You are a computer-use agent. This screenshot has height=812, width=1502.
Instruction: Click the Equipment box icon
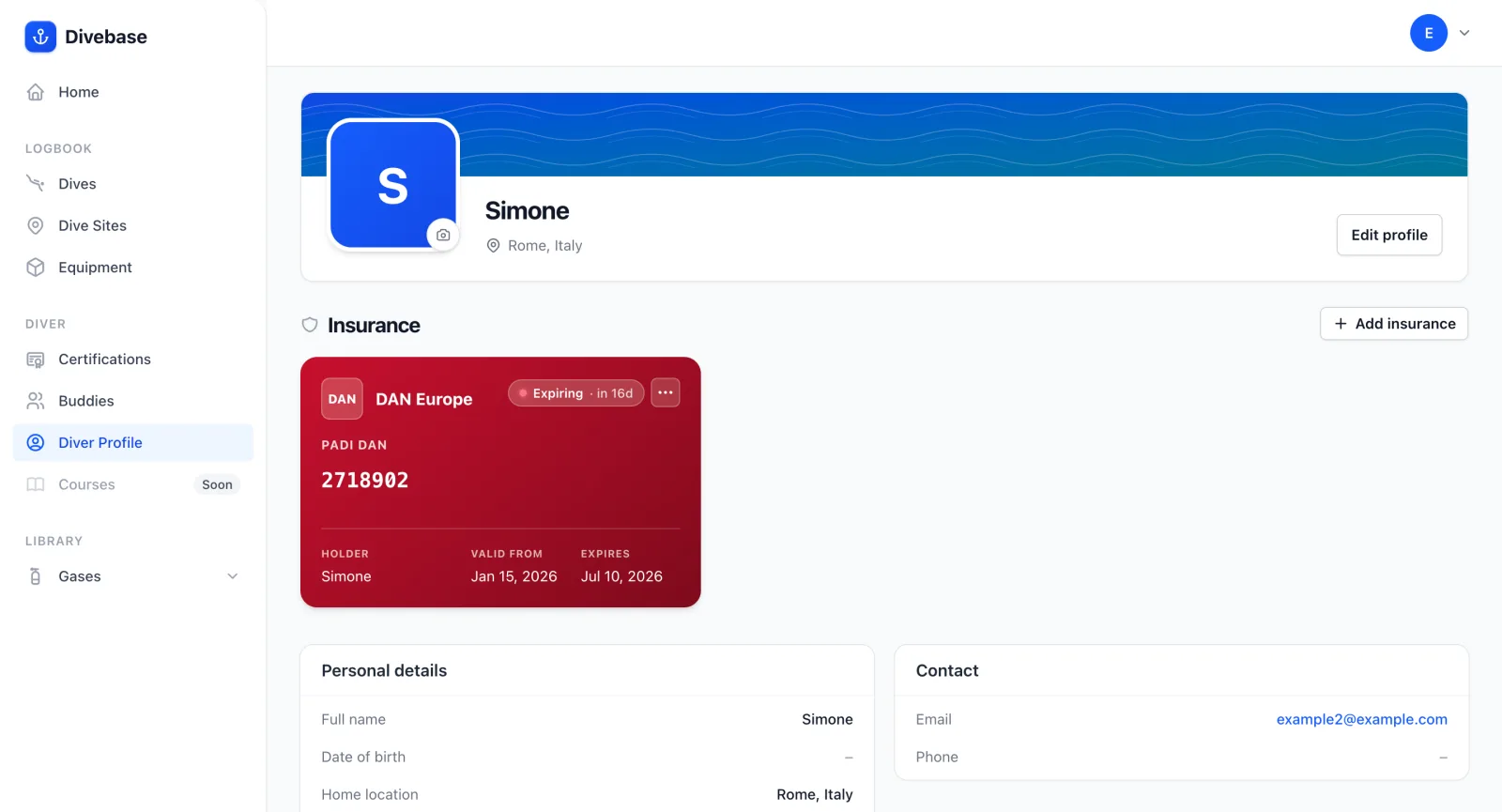point(36,268)
